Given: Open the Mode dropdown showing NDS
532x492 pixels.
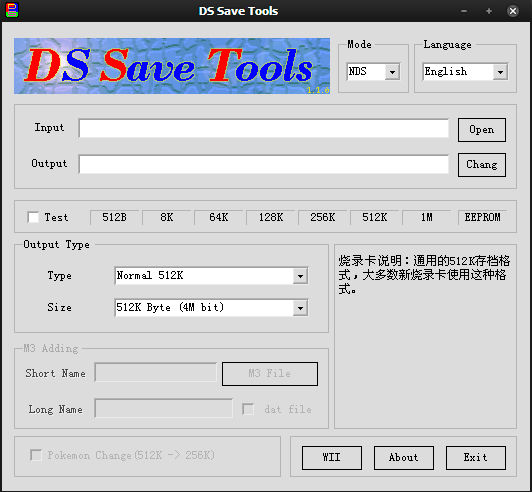Looking at the screenshot, I should pos(373,72).
